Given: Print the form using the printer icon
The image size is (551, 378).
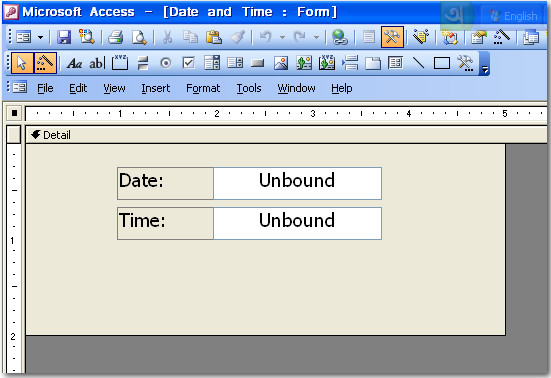Looking at the screenshot, I should click(115, 37).
